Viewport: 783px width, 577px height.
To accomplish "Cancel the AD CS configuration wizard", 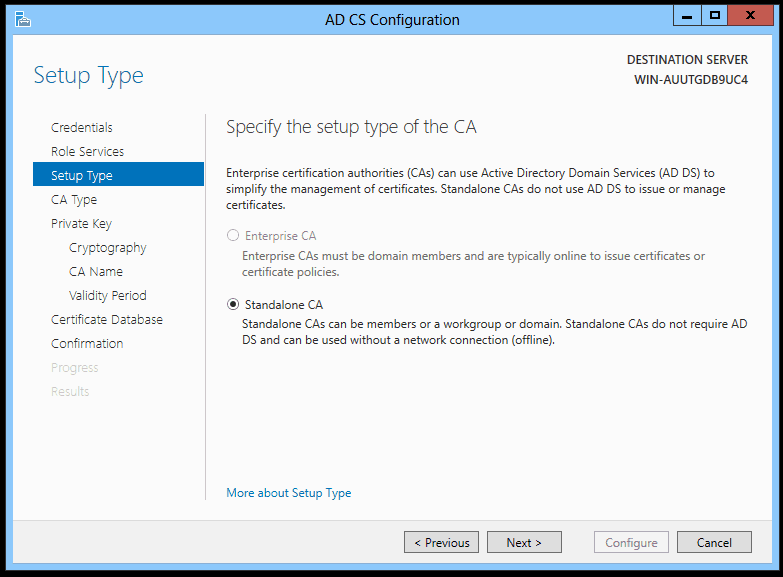I will [x=714, y=542].
